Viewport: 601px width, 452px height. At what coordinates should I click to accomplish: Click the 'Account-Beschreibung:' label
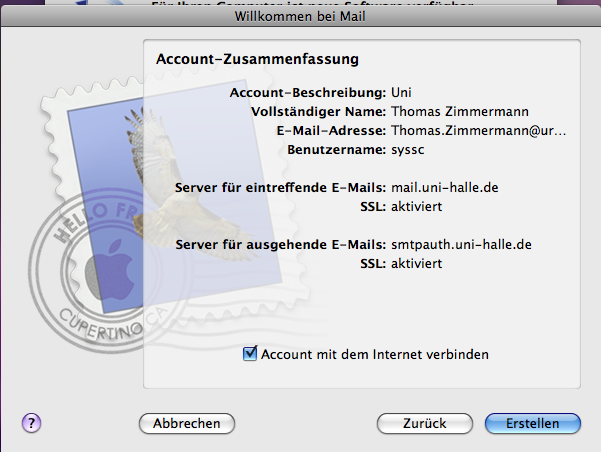pos(307,92)
